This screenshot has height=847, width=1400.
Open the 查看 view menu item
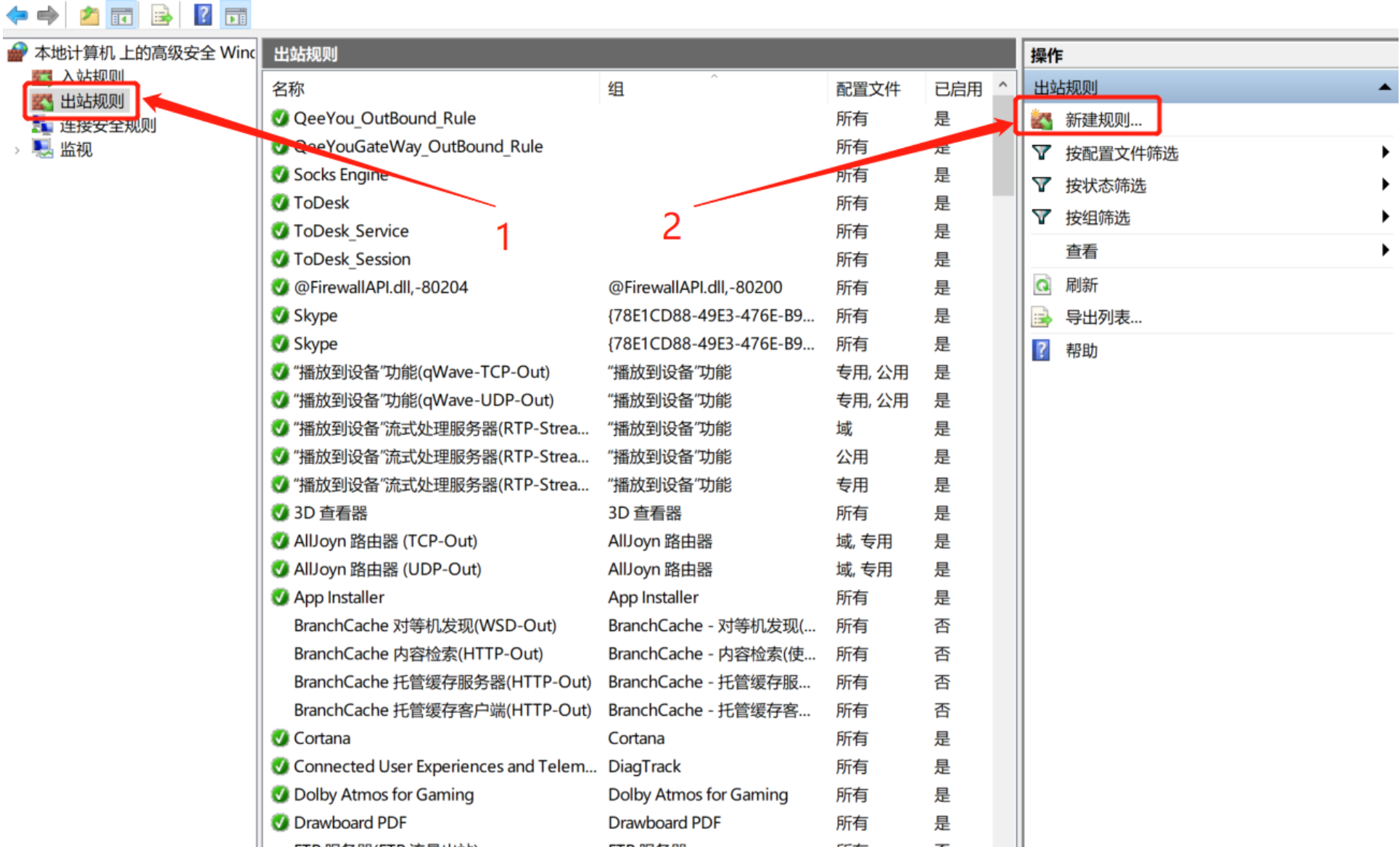[1081, 252]
